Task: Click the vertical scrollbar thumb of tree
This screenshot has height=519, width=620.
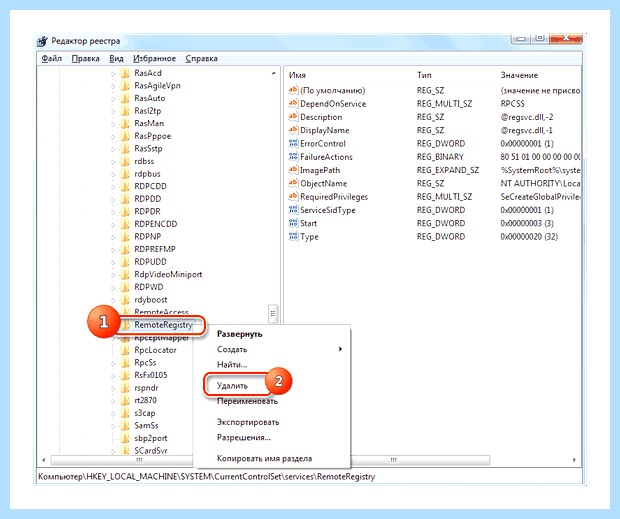Action: (x=273, y=314)
